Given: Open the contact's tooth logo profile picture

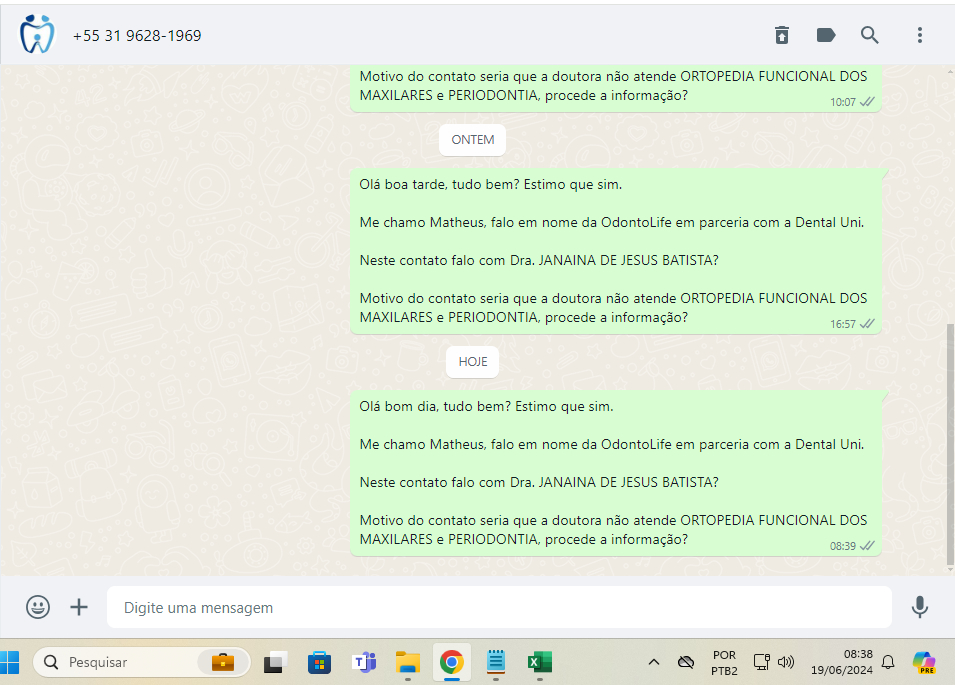Looking at the screenshot, I should (37, 35).
